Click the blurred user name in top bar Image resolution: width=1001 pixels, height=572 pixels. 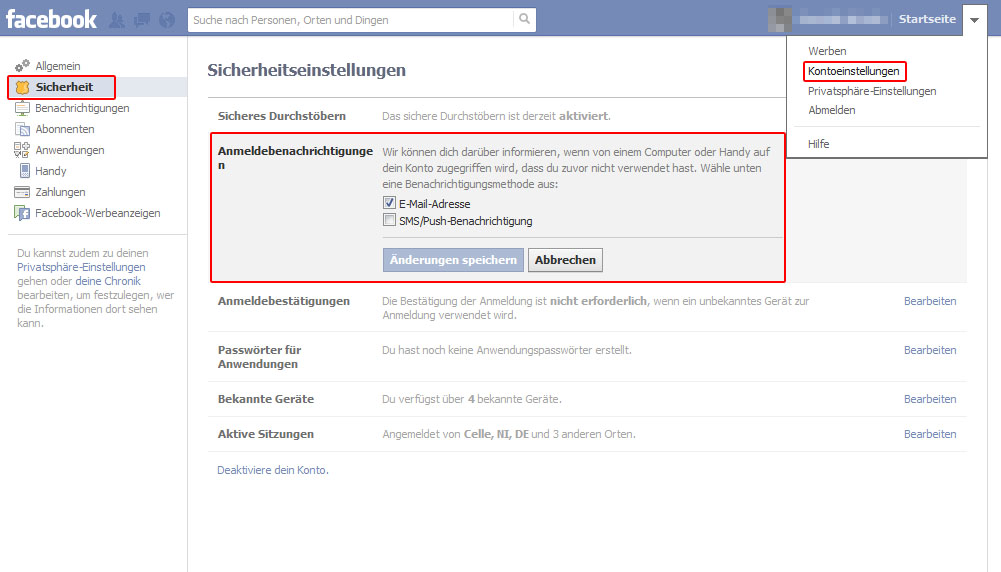[x=843, y=20]
